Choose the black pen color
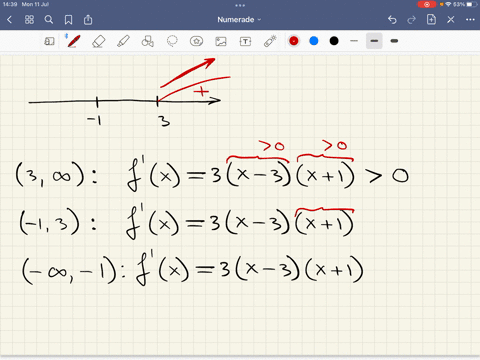 coord(334,41)
